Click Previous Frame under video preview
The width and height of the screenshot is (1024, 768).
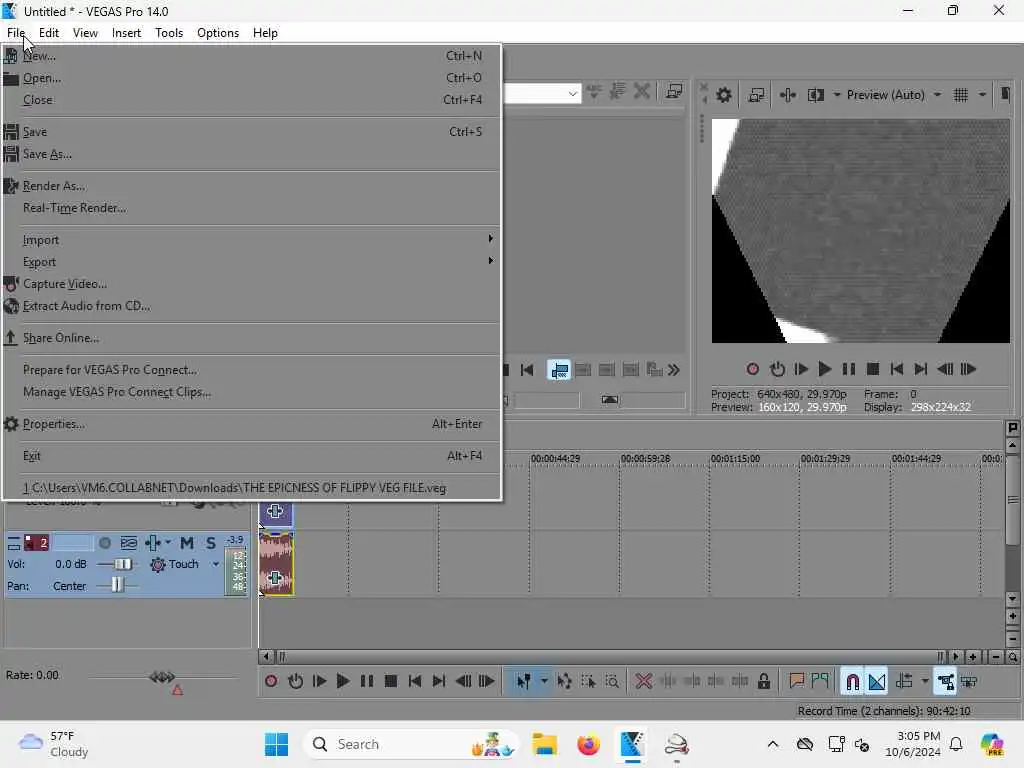coord(944,370)
